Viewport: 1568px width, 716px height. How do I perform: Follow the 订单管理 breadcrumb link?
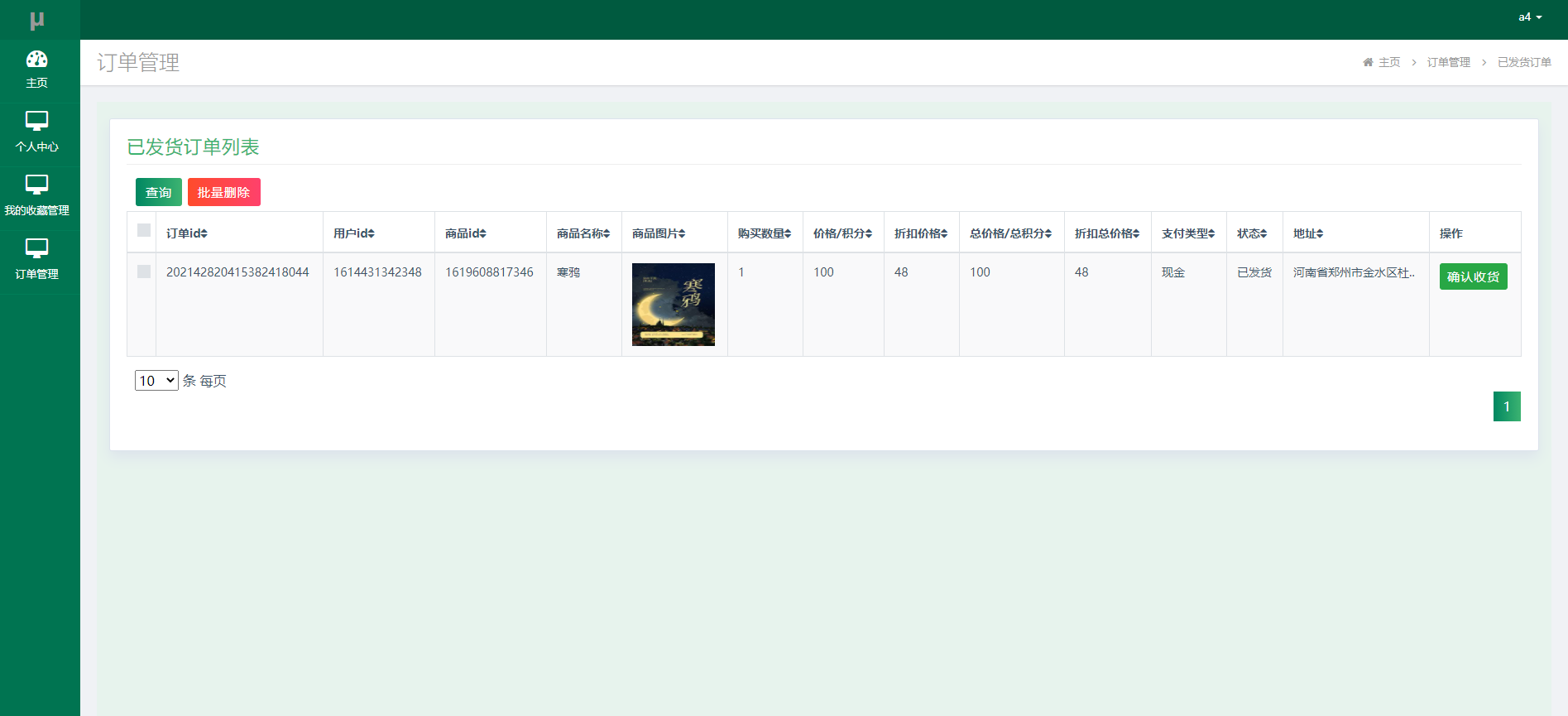click(1448, 62)
